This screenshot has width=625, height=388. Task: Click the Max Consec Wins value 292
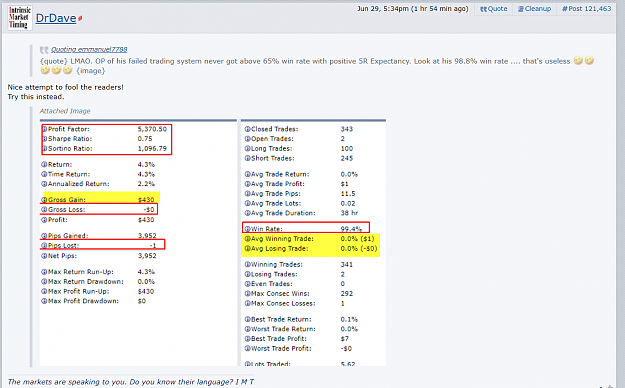pyautogui.click(x=347, y=293)
